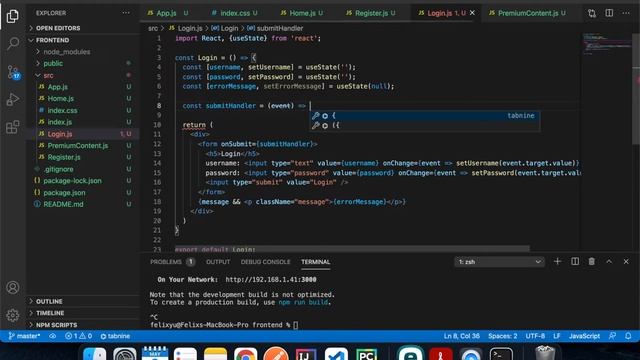Click the open changes compare icon
The image size is (640, 360).
coord(592,13)
